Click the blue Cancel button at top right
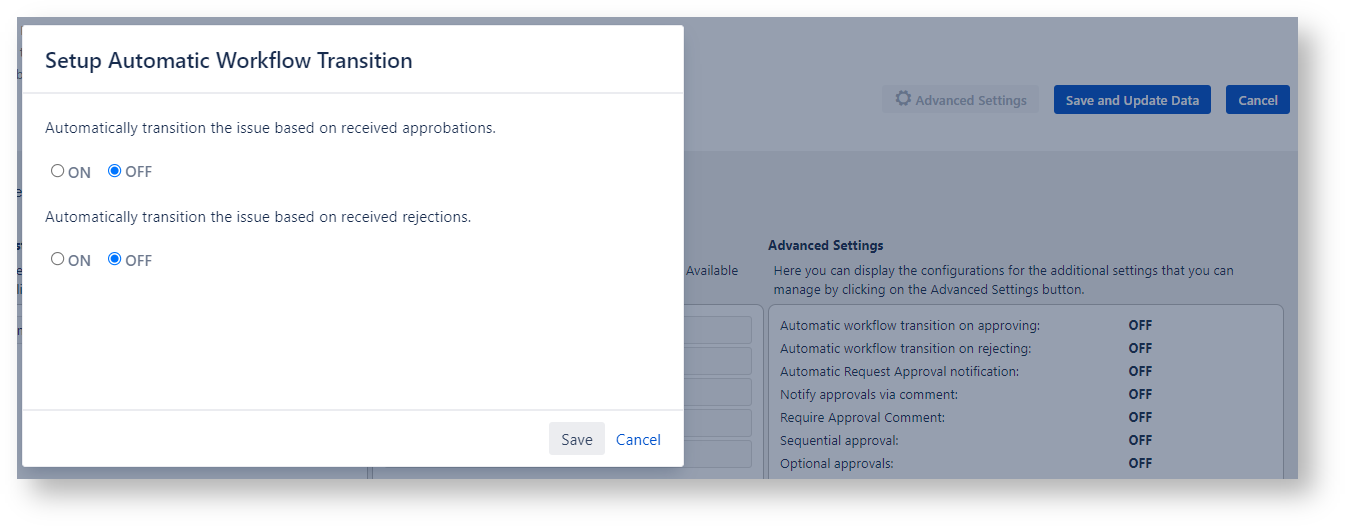This screenshot has height=527, width=1346. (1257, 100)
